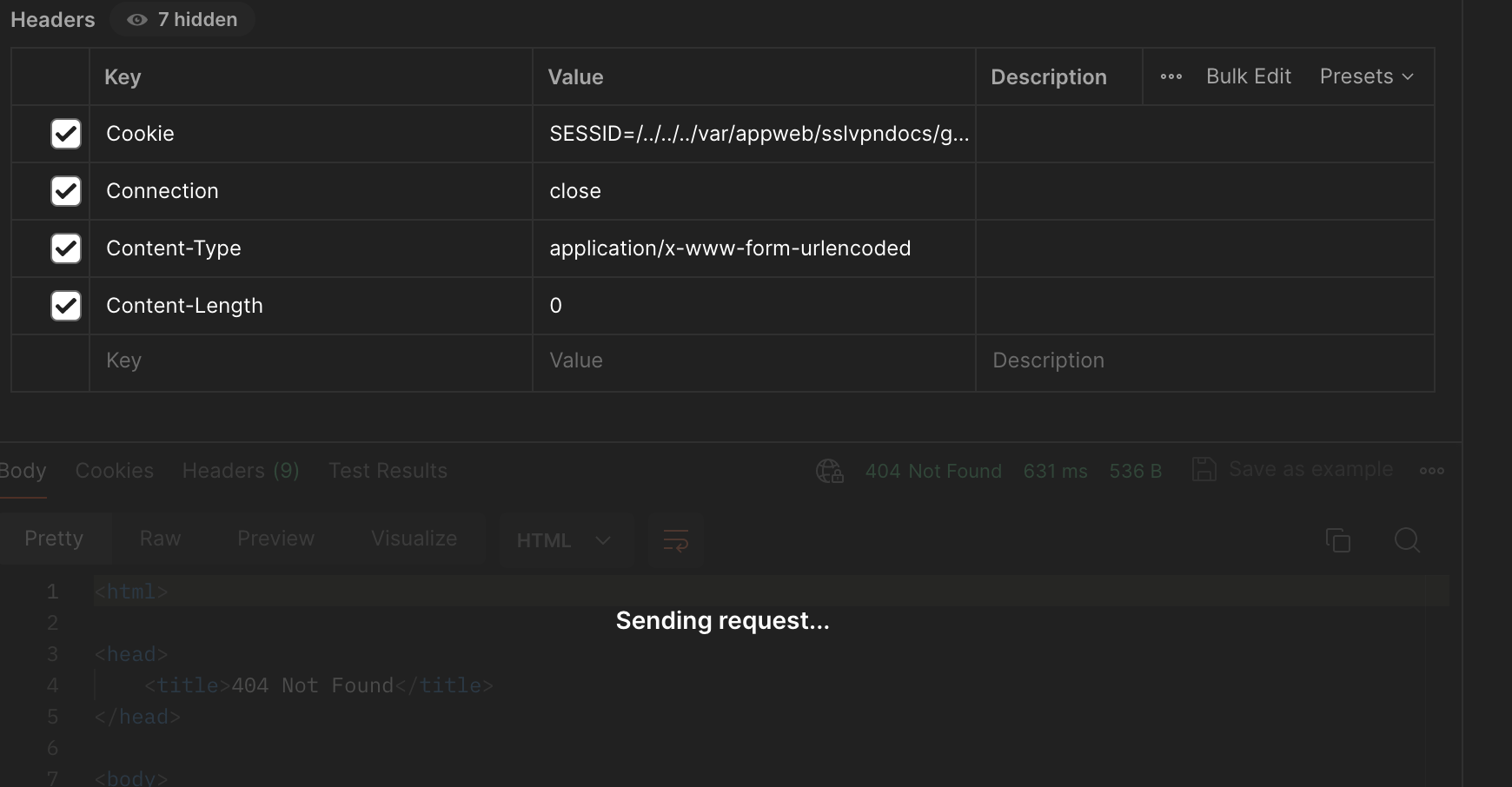Screen dimensions: 1512x787
Task: Save the response as an example
Action: (x=1294, y=468)
